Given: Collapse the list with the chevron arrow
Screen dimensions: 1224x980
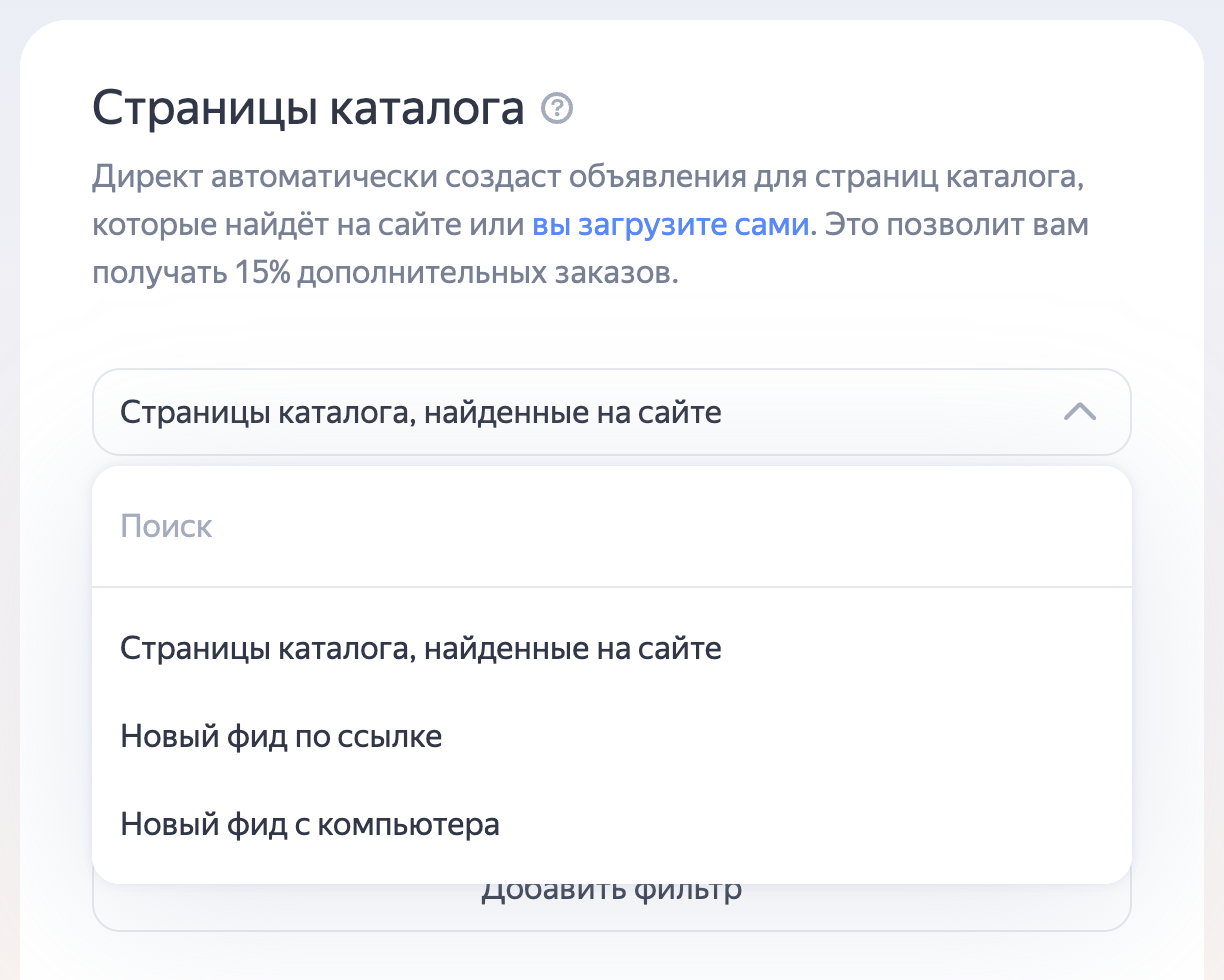Looking at the screenshot, I should coord(1080,412).
